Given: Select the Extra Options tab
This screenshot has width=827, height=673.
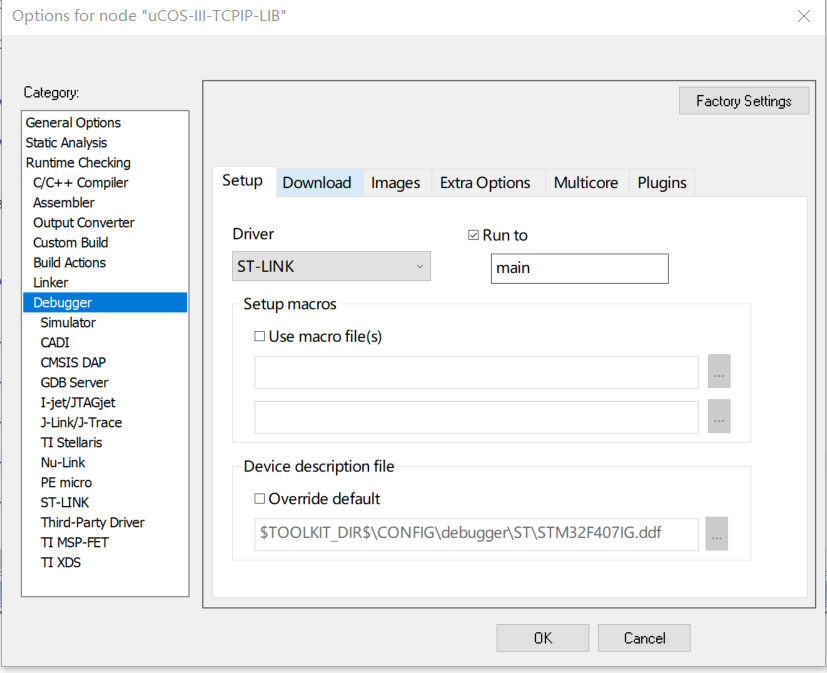Looking at the screenshot, I should 486,182.
